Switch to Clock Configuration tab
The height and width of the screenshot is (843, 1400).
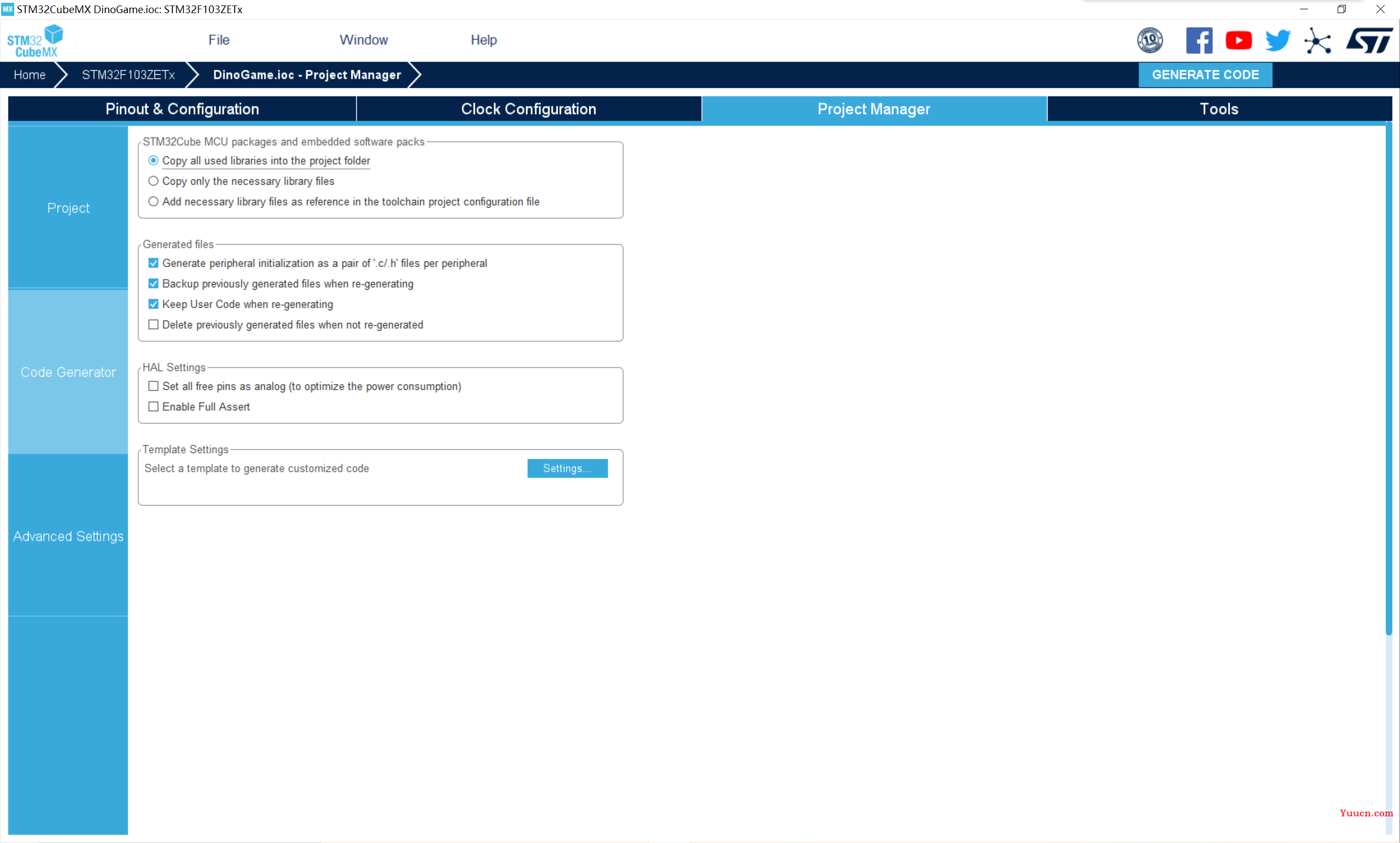527,109
